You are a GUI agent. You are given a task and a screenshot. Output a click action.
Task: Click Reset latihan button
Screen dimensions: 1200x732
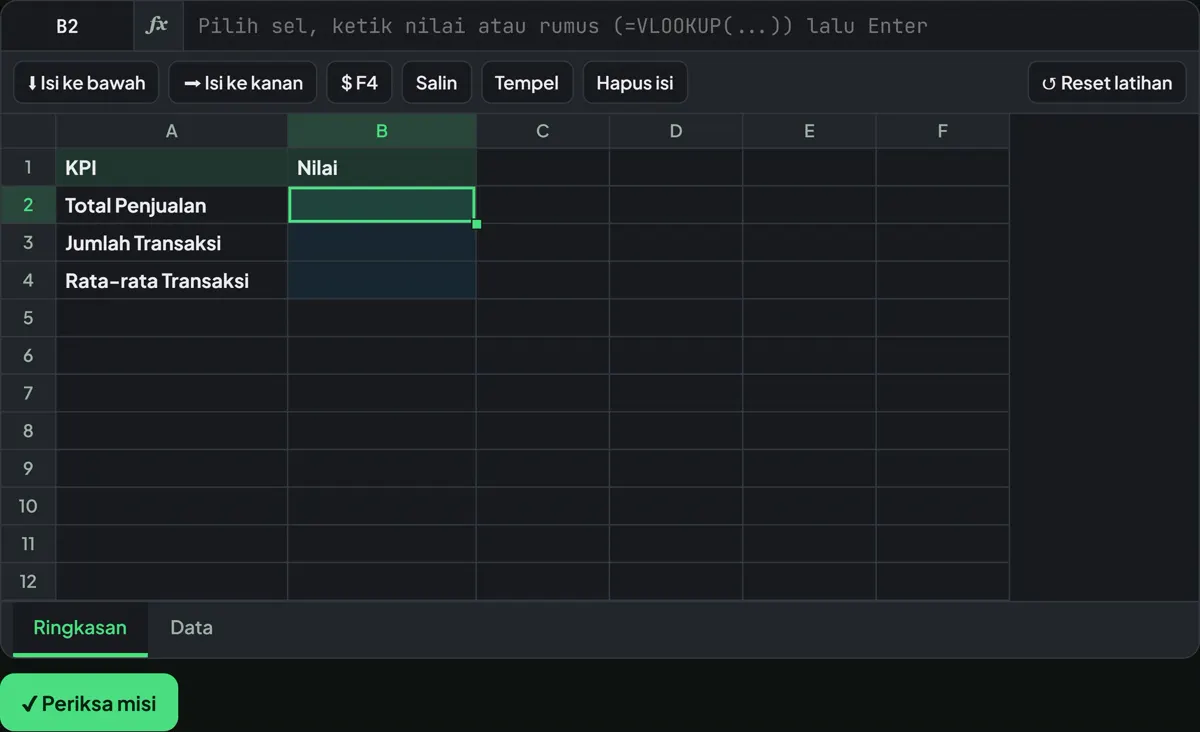1107,83
